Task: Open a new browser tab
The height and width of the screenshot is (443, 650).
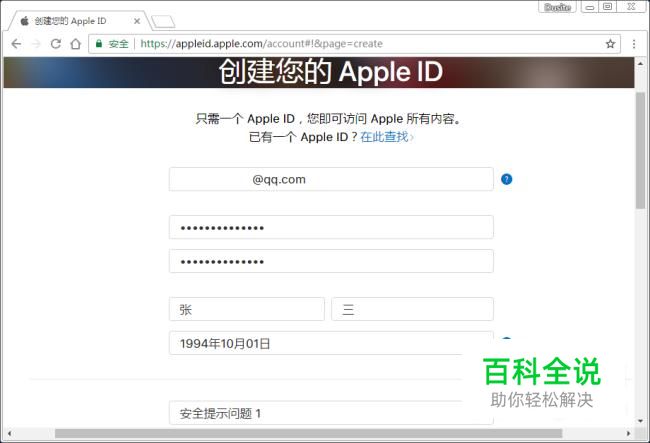Action: pyautogui.click(x=163, y=22)
